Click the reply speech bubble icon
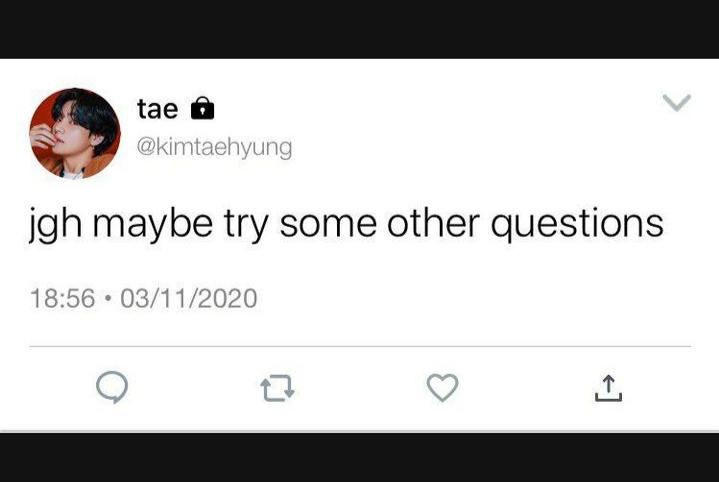719x482 pixels. pyautogui.click(x=112, y=388)
